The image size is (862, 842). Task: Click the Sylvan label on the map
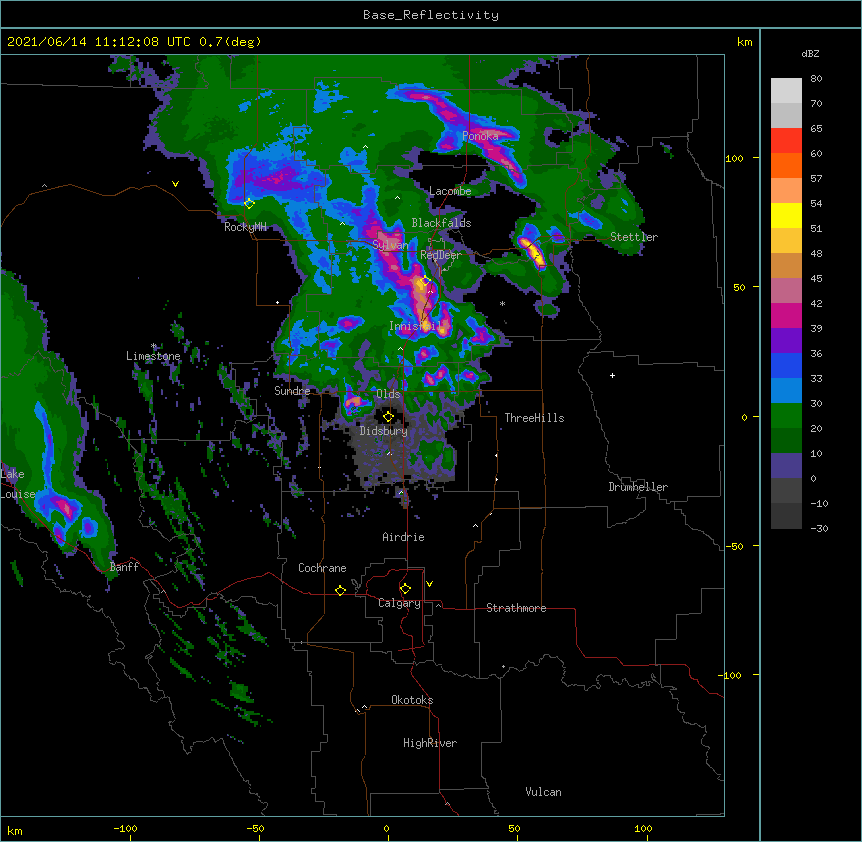click(x=390, y=245)
